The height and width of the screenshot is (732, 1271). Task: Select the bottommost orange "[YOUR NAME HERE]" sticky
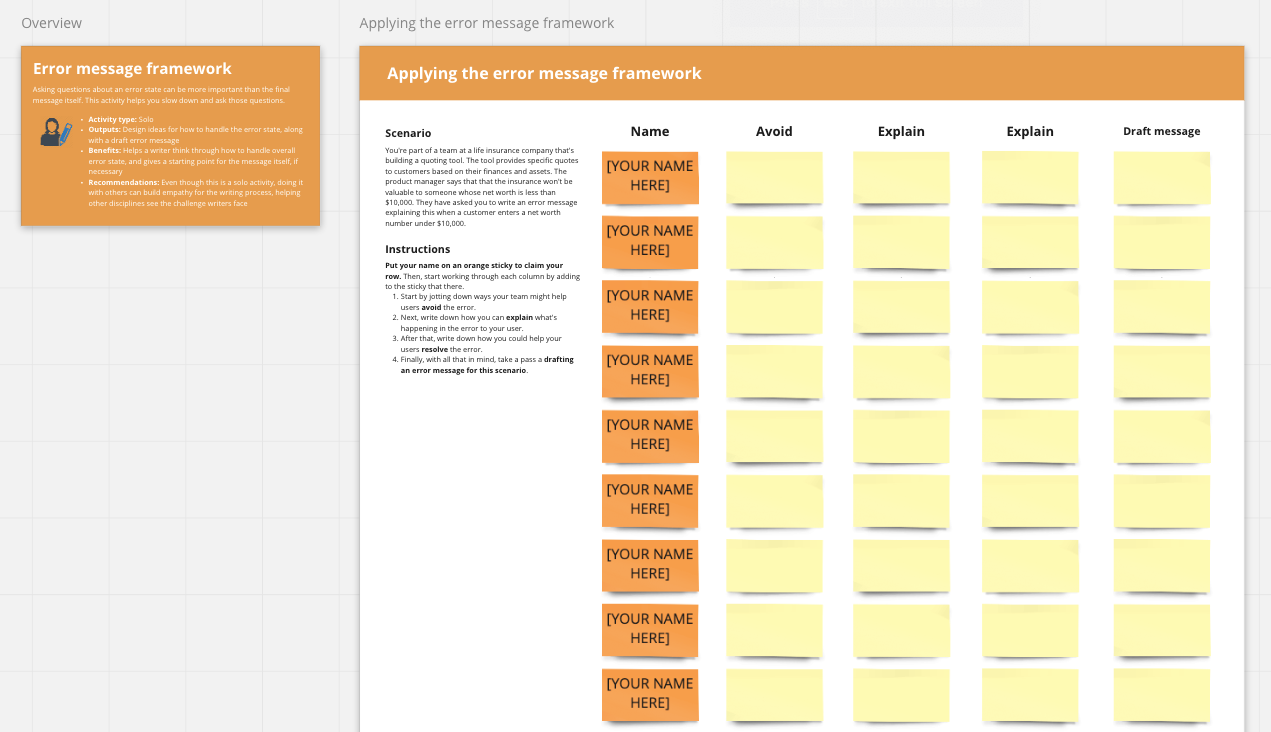(x=650, y=694)
